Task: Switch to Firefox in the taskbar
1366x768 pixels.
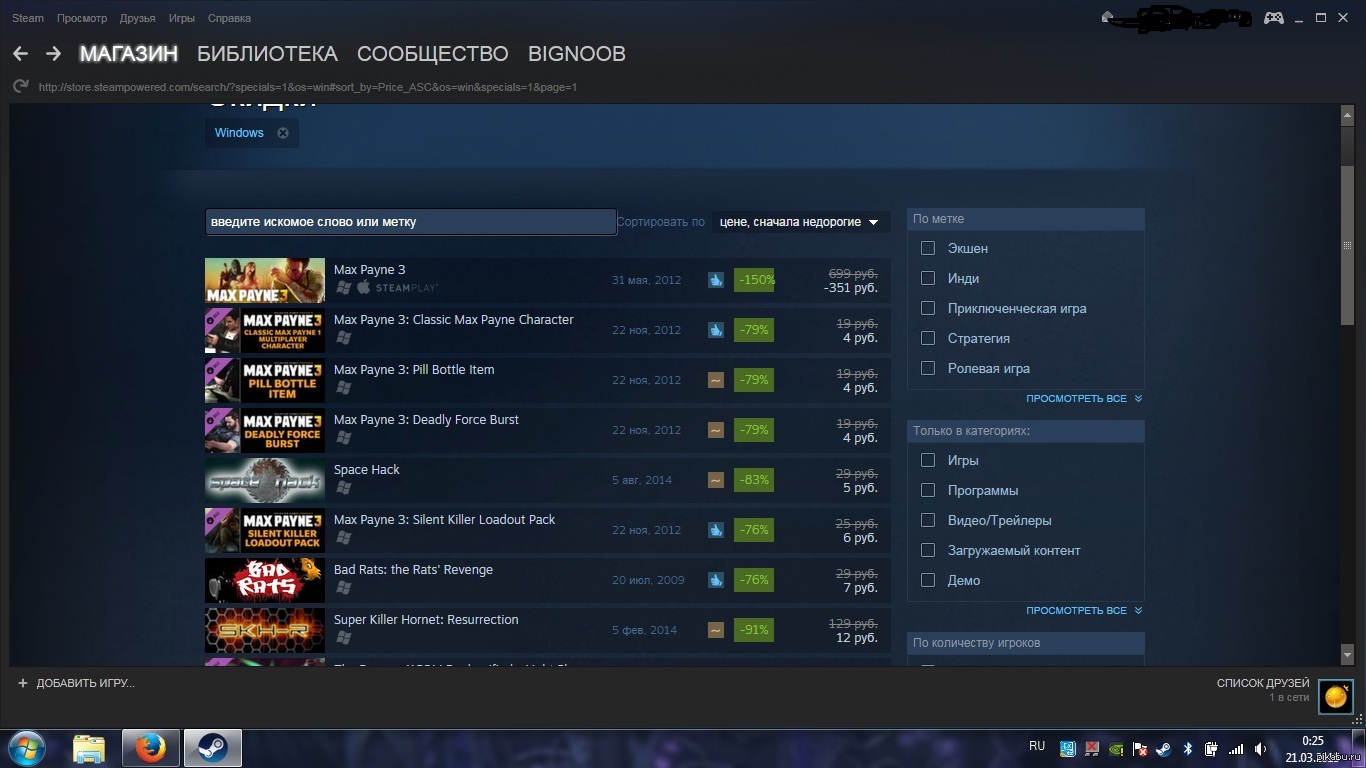Action: 151,748
